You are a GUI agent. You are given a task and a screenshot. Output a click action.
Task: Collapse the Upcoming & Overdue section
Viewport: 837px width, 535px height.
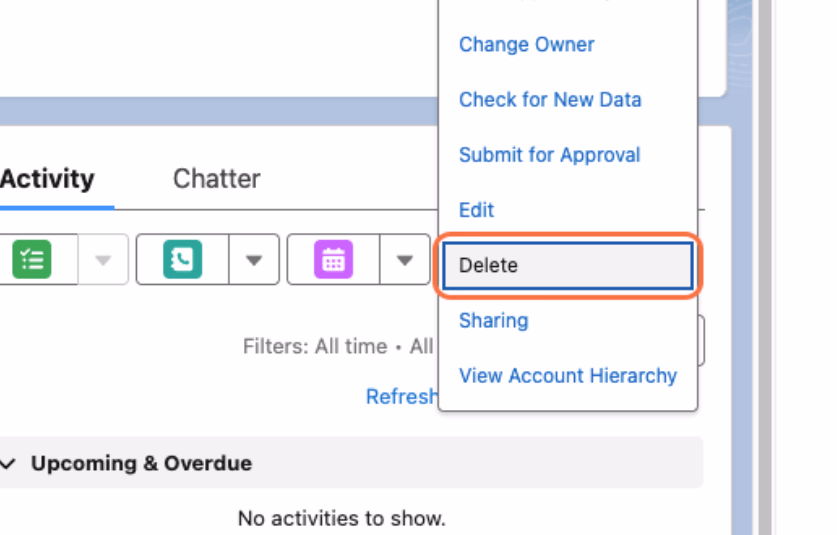pos(7,463)
